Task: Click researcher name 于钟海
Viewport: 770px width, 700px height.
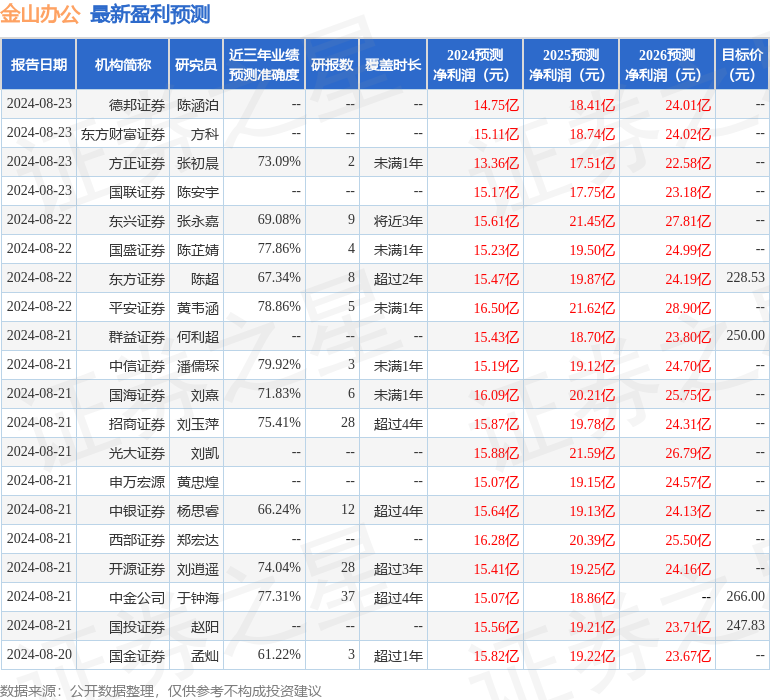Action: coord(197,598)
